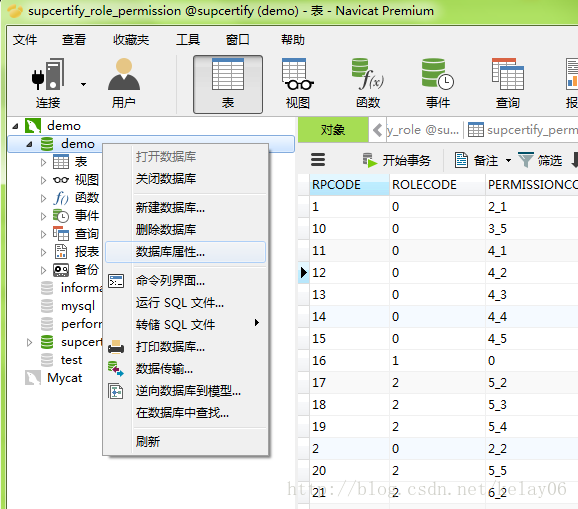This screenshot has height=509, width=578.
Task: Select the Table (表) toolbar button
Action: point(228,84)
